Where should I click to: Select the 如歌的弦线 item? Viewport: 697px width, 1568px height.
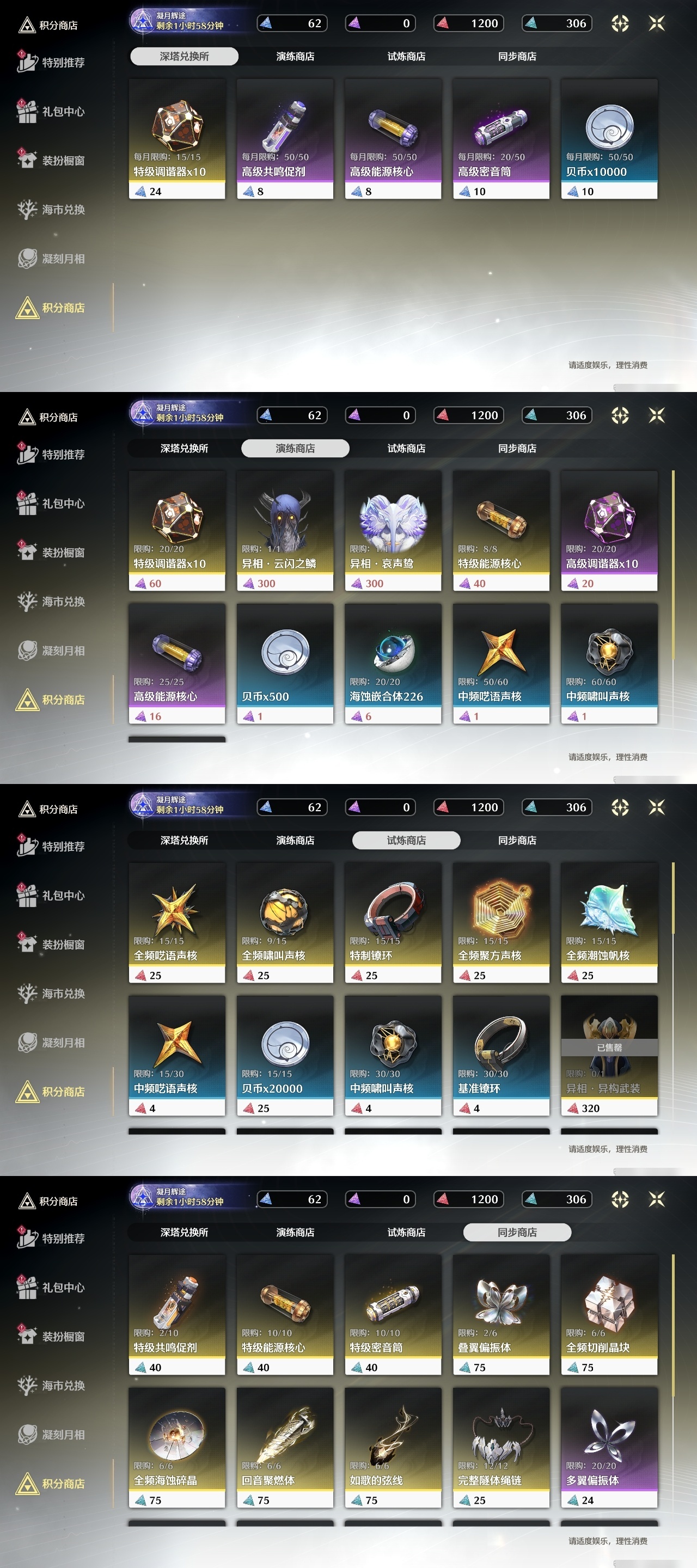393,1448
